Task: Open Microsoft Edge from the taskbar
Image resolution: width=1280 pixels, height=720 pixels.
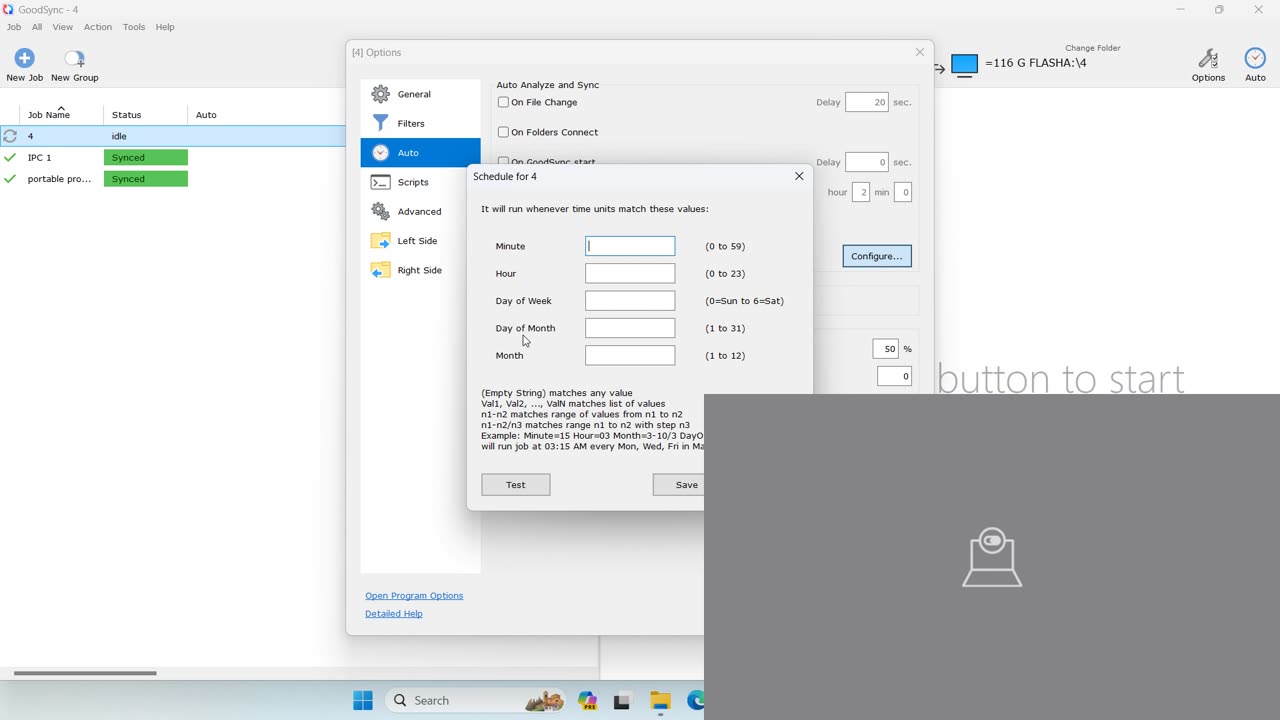Action: (696, 701)
